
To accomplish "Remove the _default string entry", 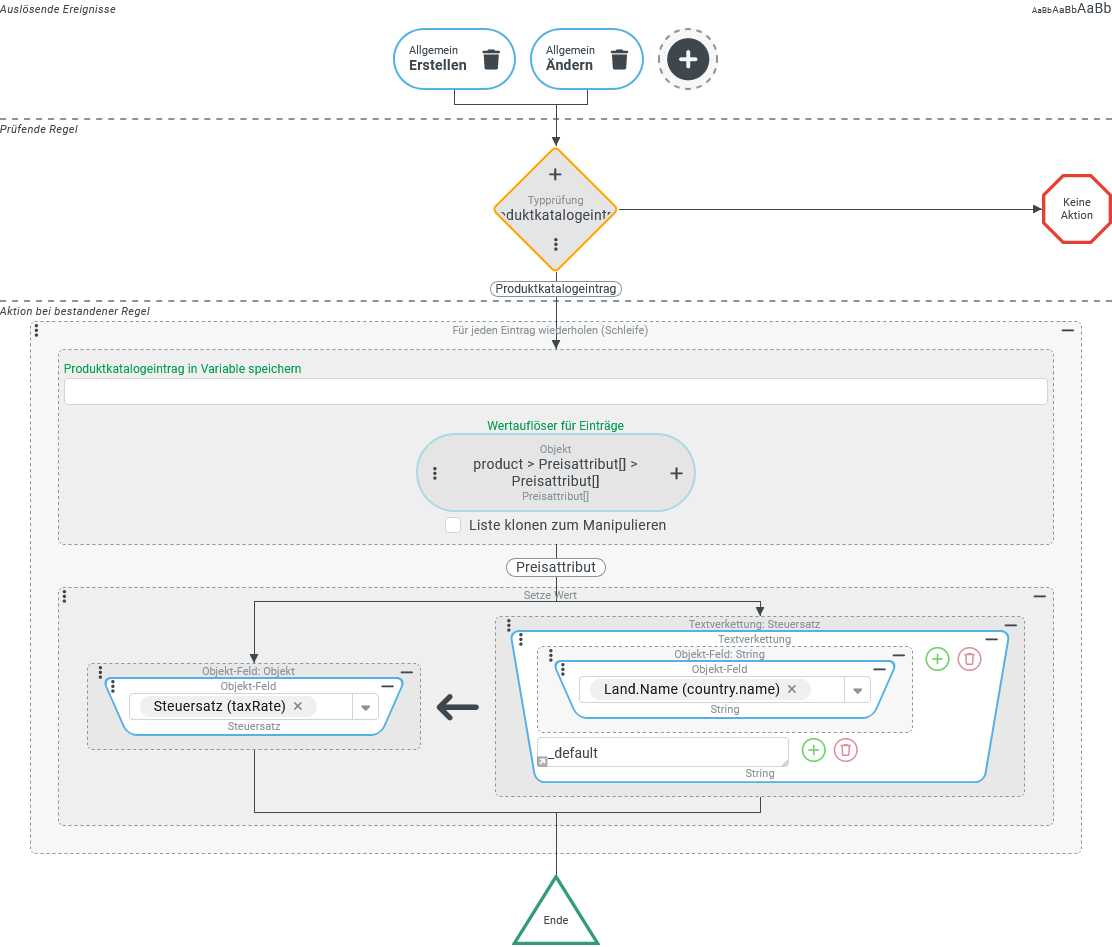I will [845, 750].
